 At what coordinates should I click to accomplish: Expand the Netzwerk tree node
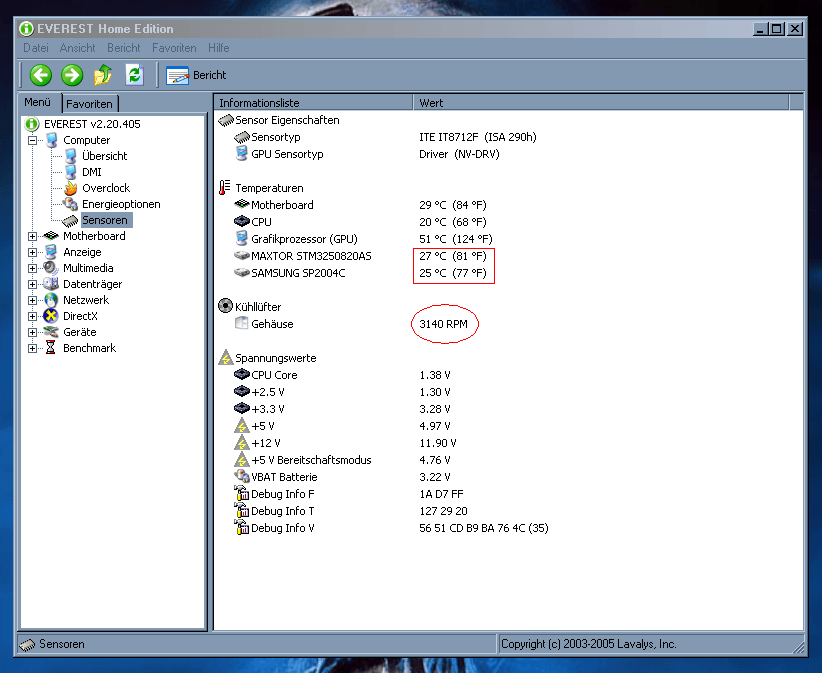(x=33, y=300)
